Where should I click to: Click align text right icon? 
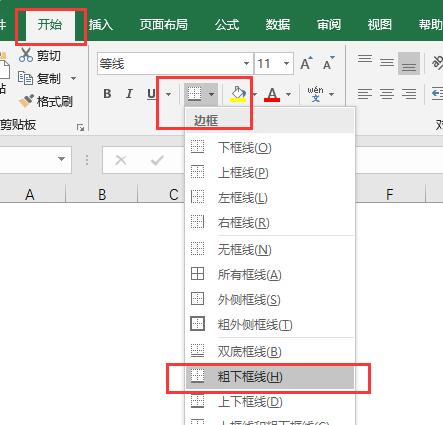[x=409, y=94]
